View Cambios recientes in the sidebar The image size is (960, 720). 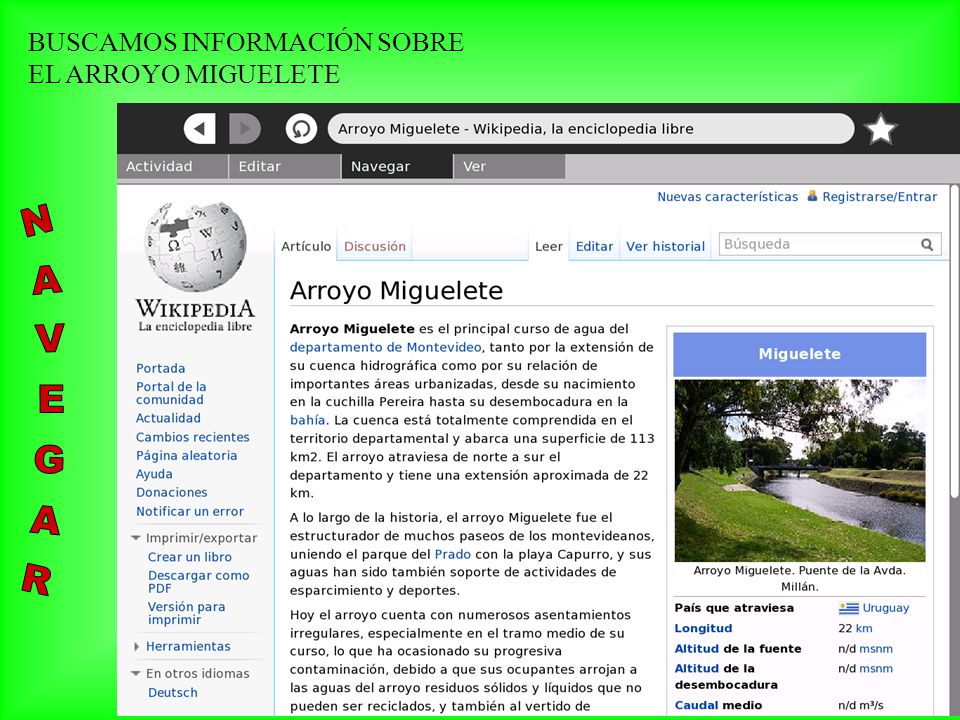[193, 437]
